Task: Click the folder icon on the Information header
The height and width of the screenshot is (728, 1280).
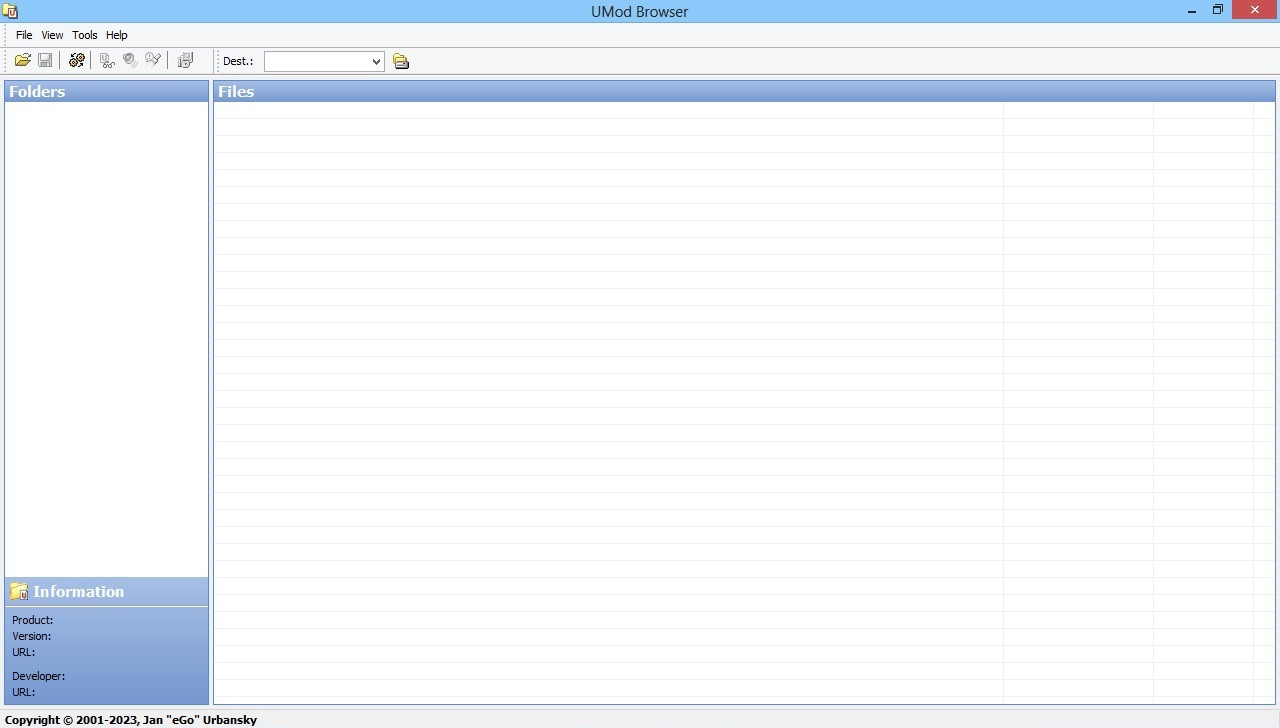Action: [x=17, y=591]
